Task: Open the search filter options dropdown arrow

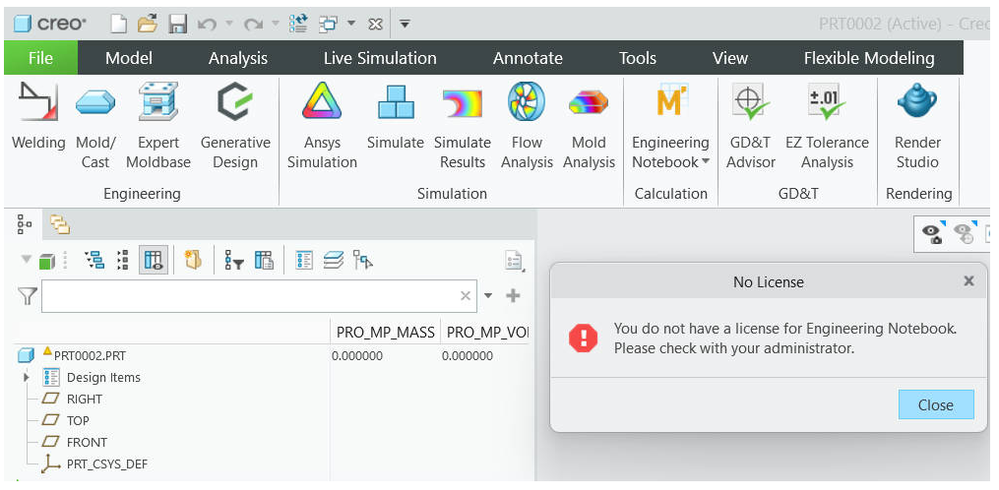Action: pos(488,296)
